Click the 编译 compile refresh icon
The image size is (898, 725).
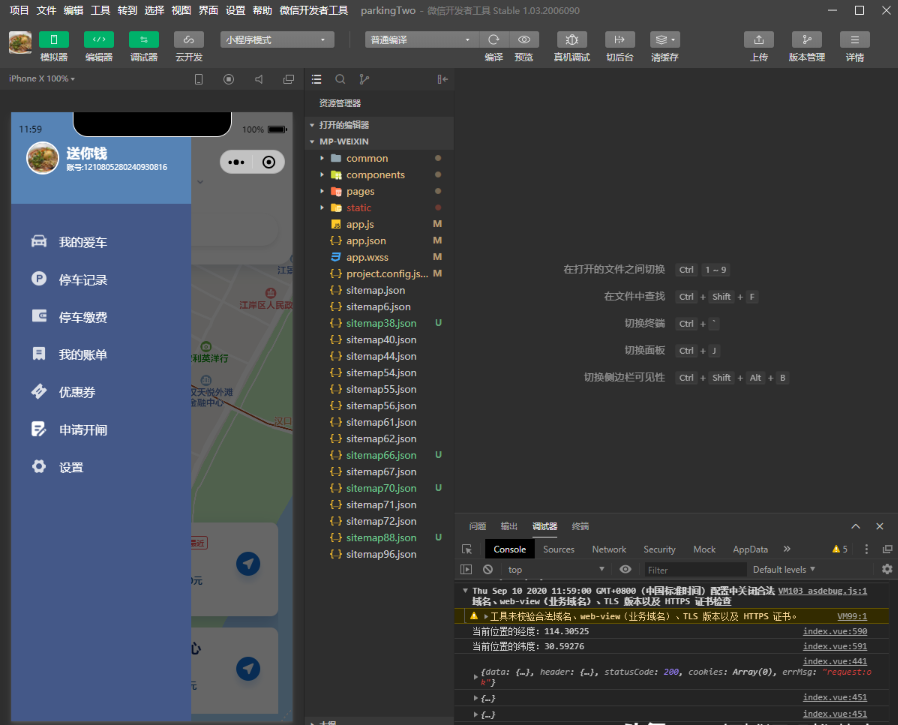(x=493, y=39)
